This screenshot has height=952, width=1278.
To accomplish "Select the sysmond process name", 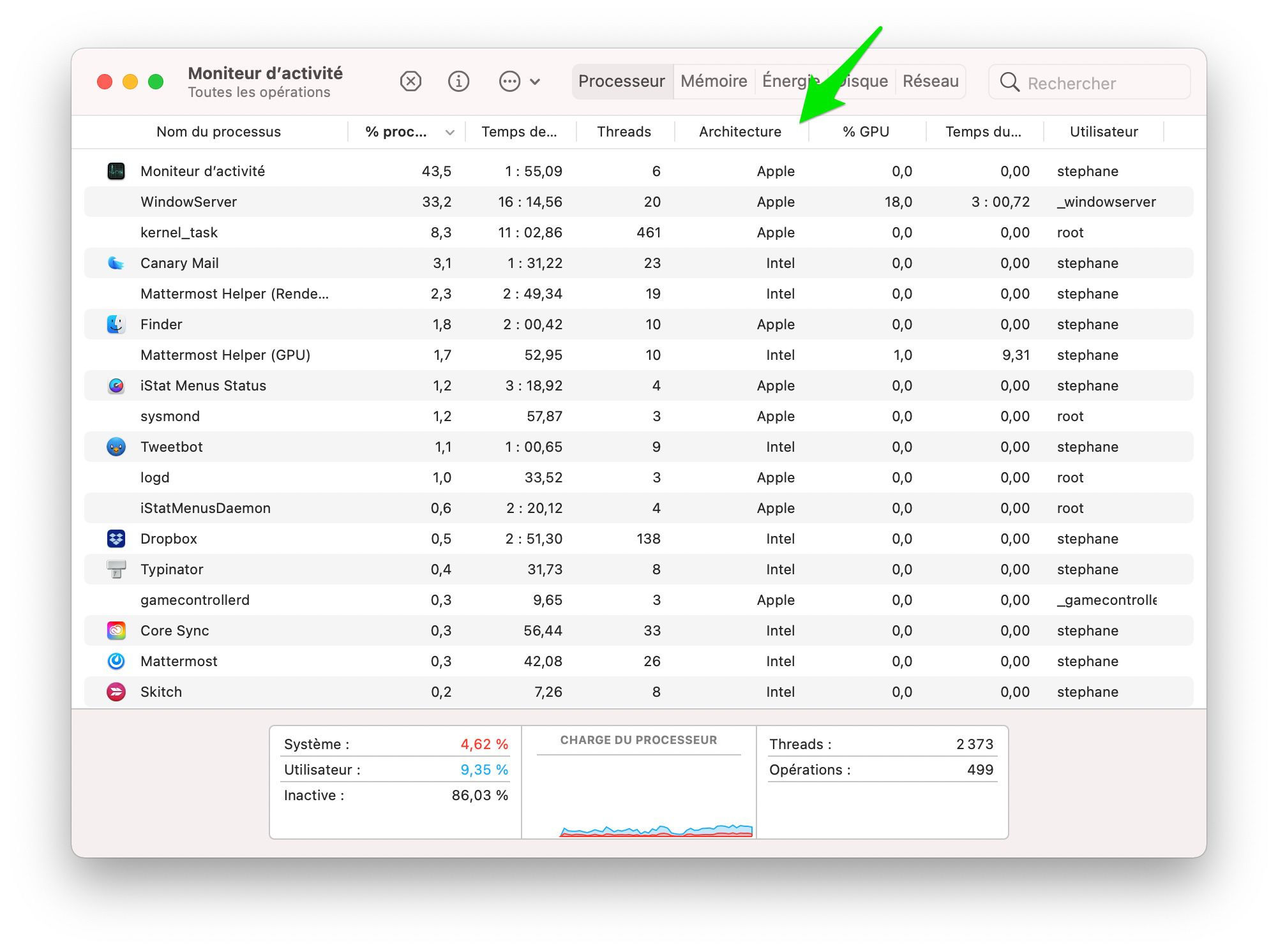I will point(170,417).
